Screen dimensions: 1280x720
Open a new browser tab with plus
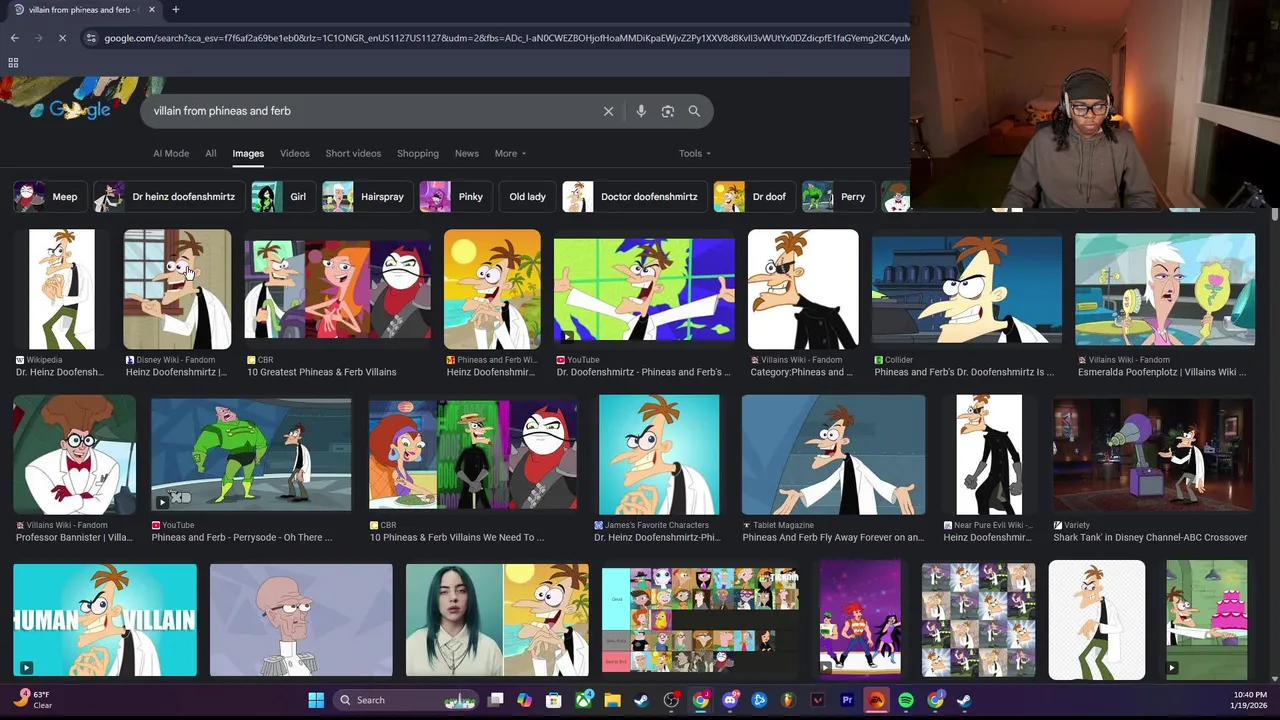click(175, 10)
